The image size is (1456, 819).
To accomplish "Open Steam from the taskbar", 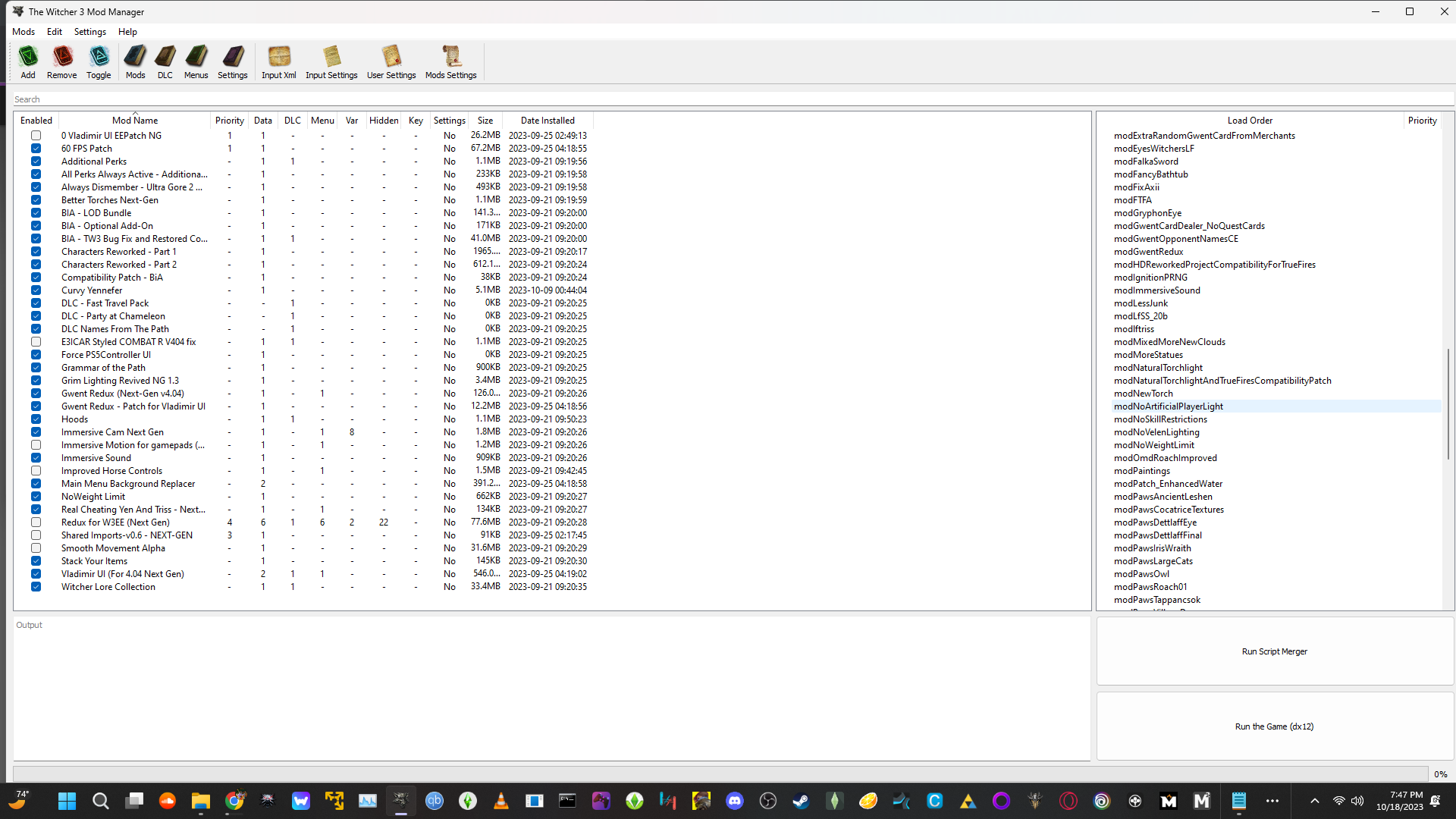I will pyautogui.click(x=801, y=801).
